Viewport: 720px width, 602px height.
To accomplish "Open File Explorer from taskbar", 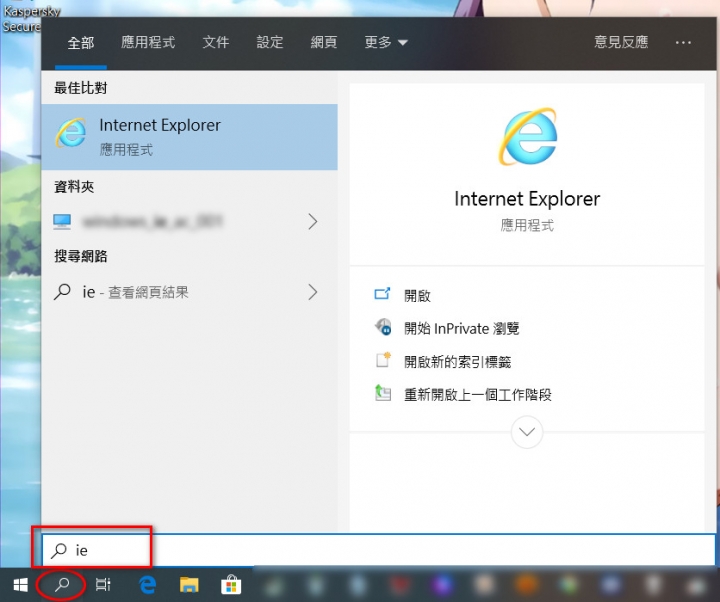I will click(189, 585).
